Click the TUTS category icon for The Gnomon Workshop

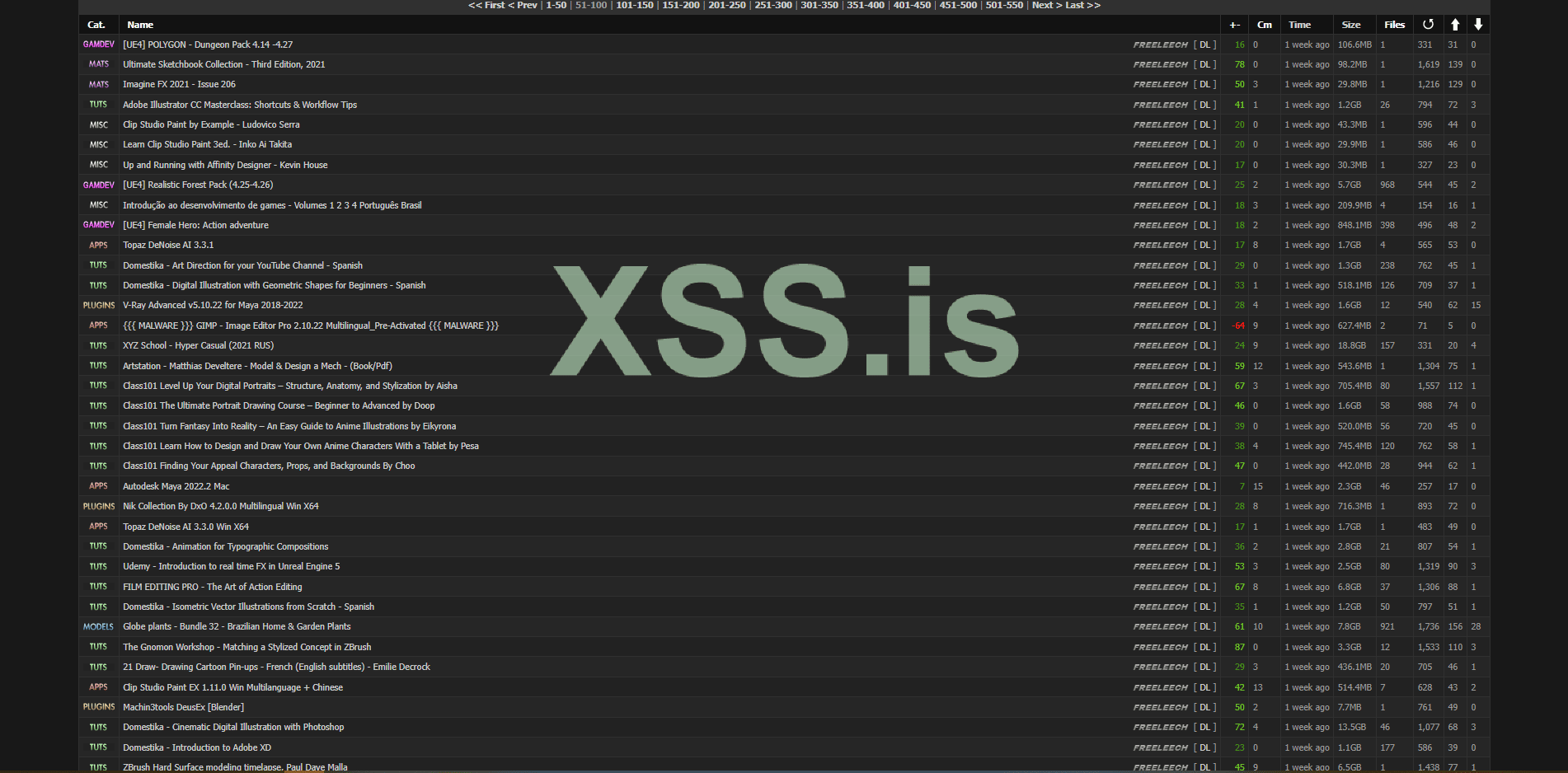[99, 647]
